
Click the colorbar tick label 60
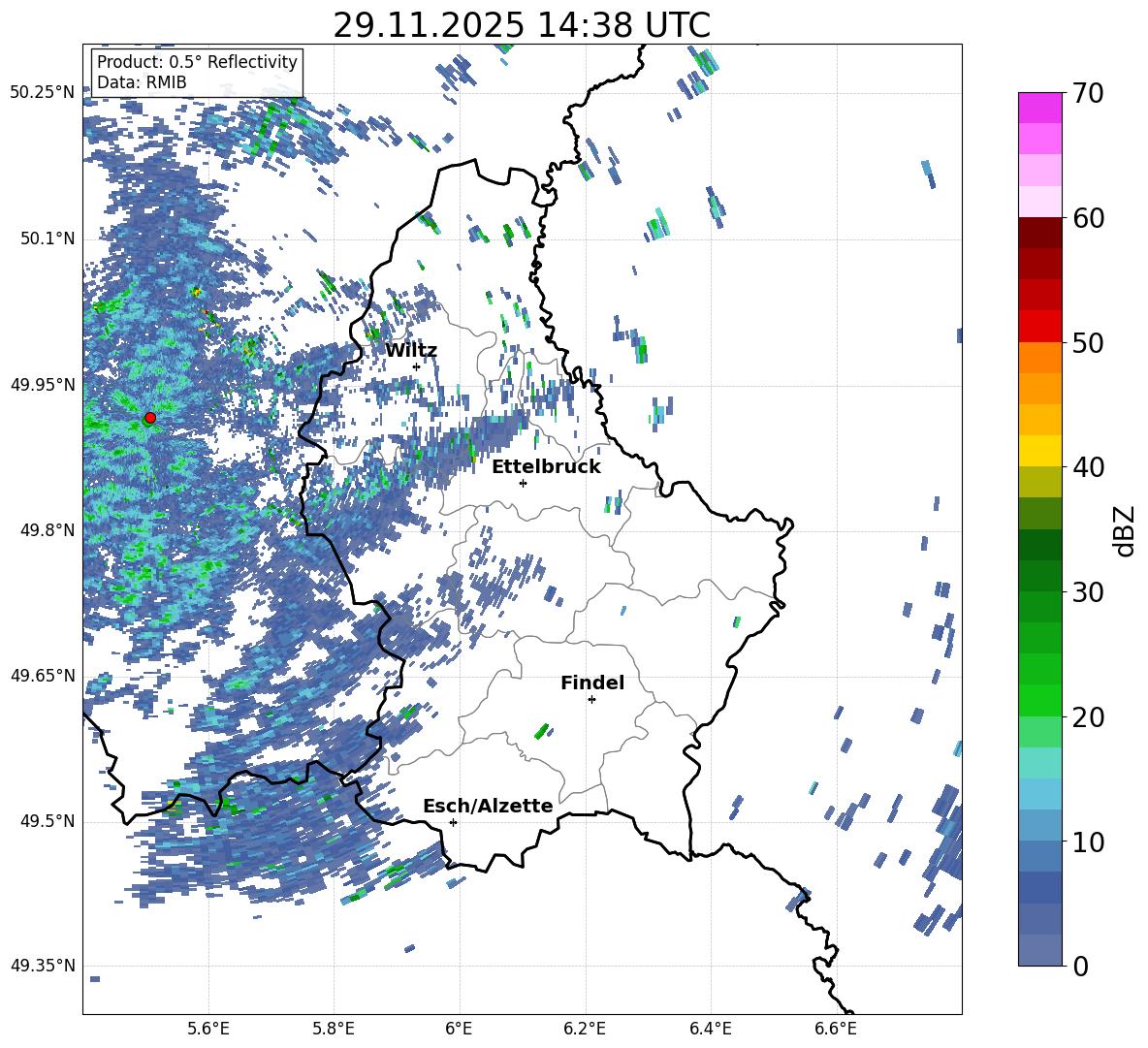point(1088,218)
